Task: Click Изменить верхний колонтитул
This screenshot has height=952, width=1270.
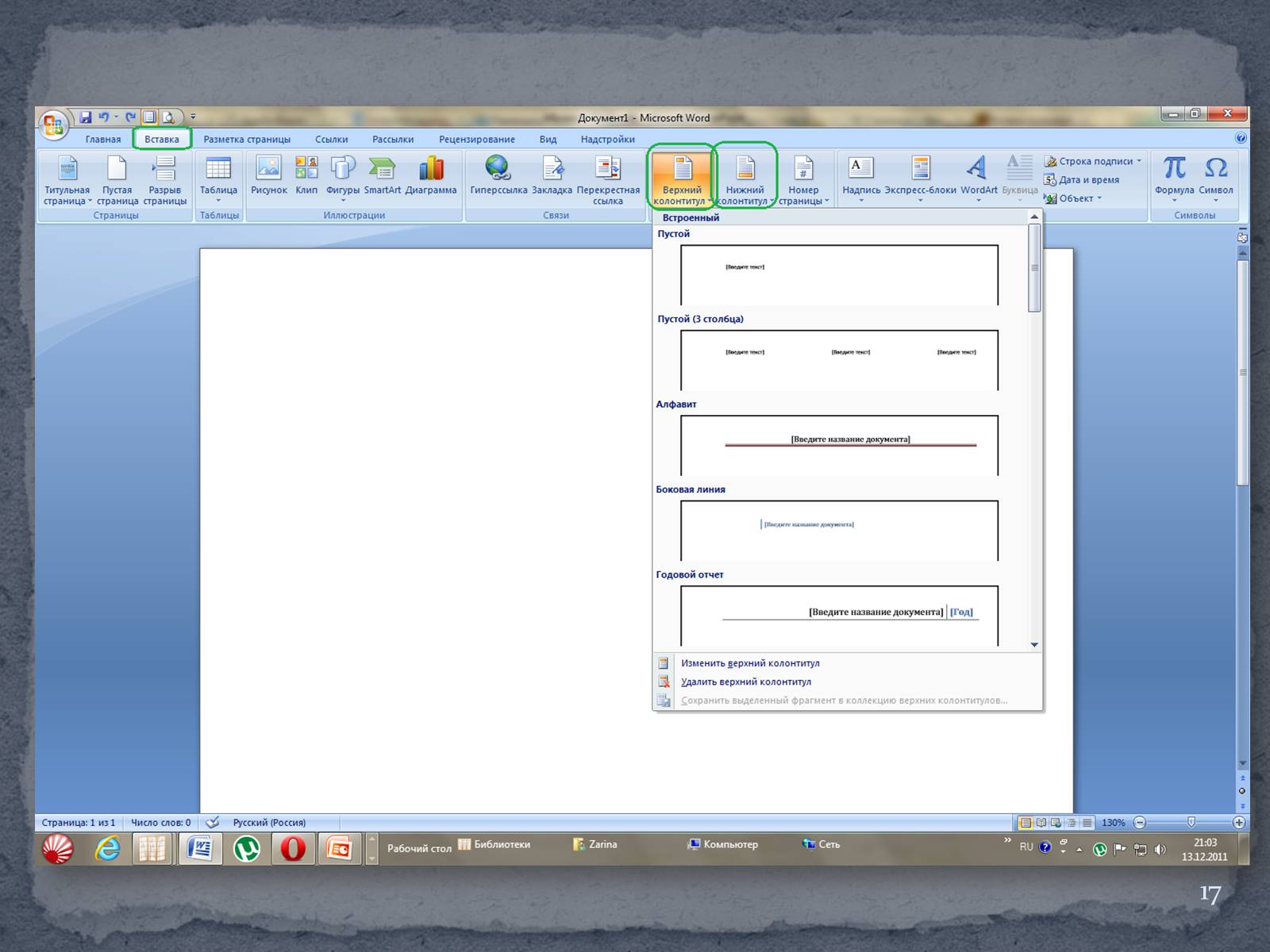Action: point(749,663)
